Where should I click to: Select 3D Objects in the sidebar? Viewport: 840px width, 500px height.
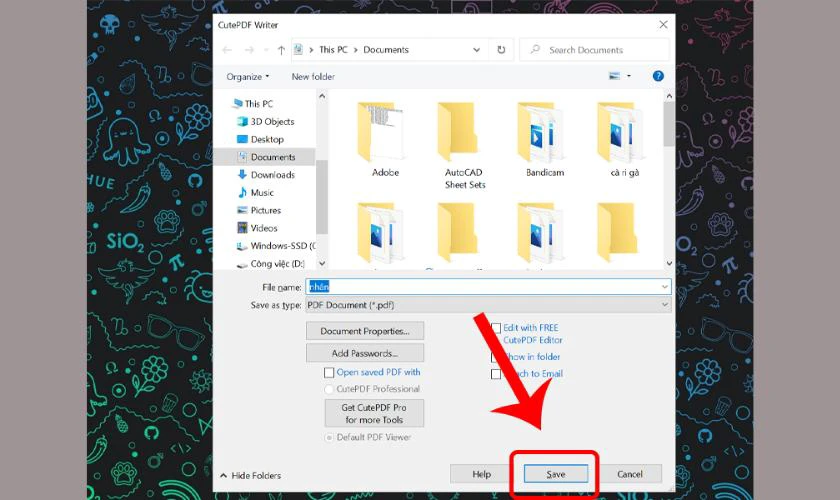pos(266,122)
